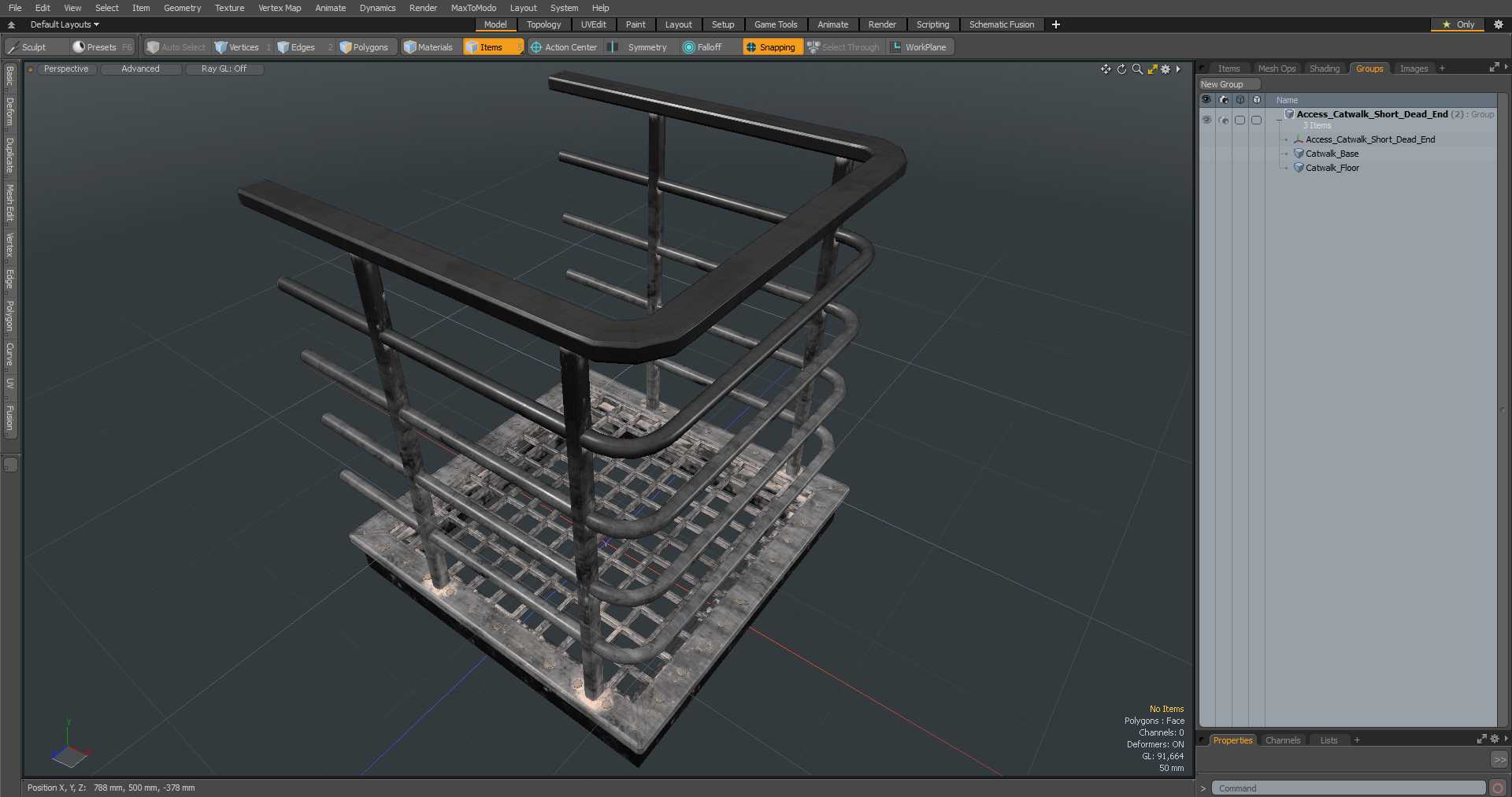Toggle the Only star button

(x=1458, y=24)
